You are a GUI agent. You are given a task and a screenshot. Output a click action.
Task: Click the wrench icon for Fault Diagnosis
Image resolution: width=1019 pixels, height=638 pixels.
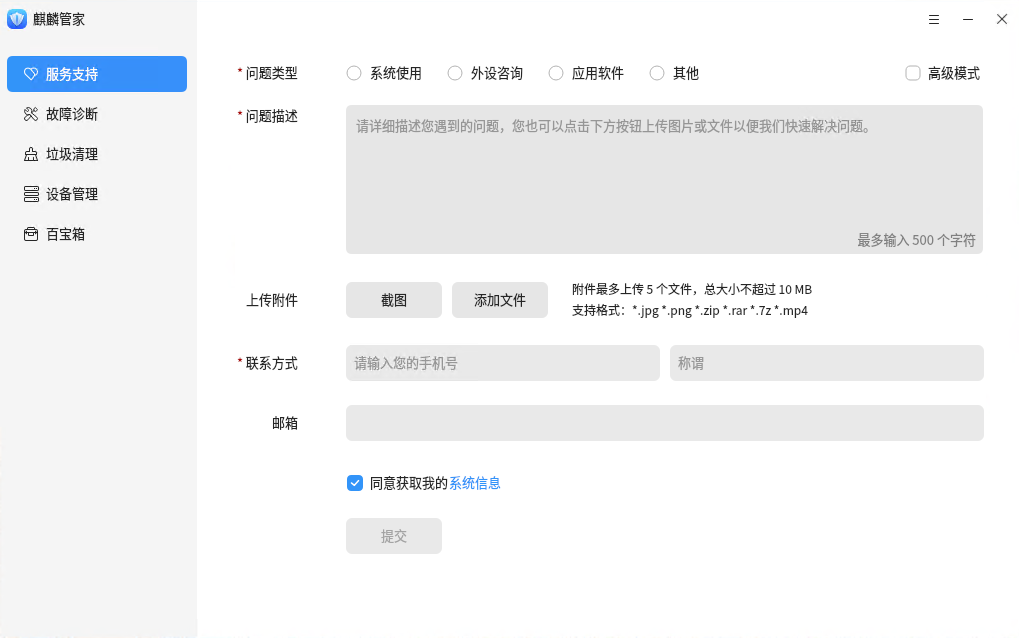click(31, 114)
